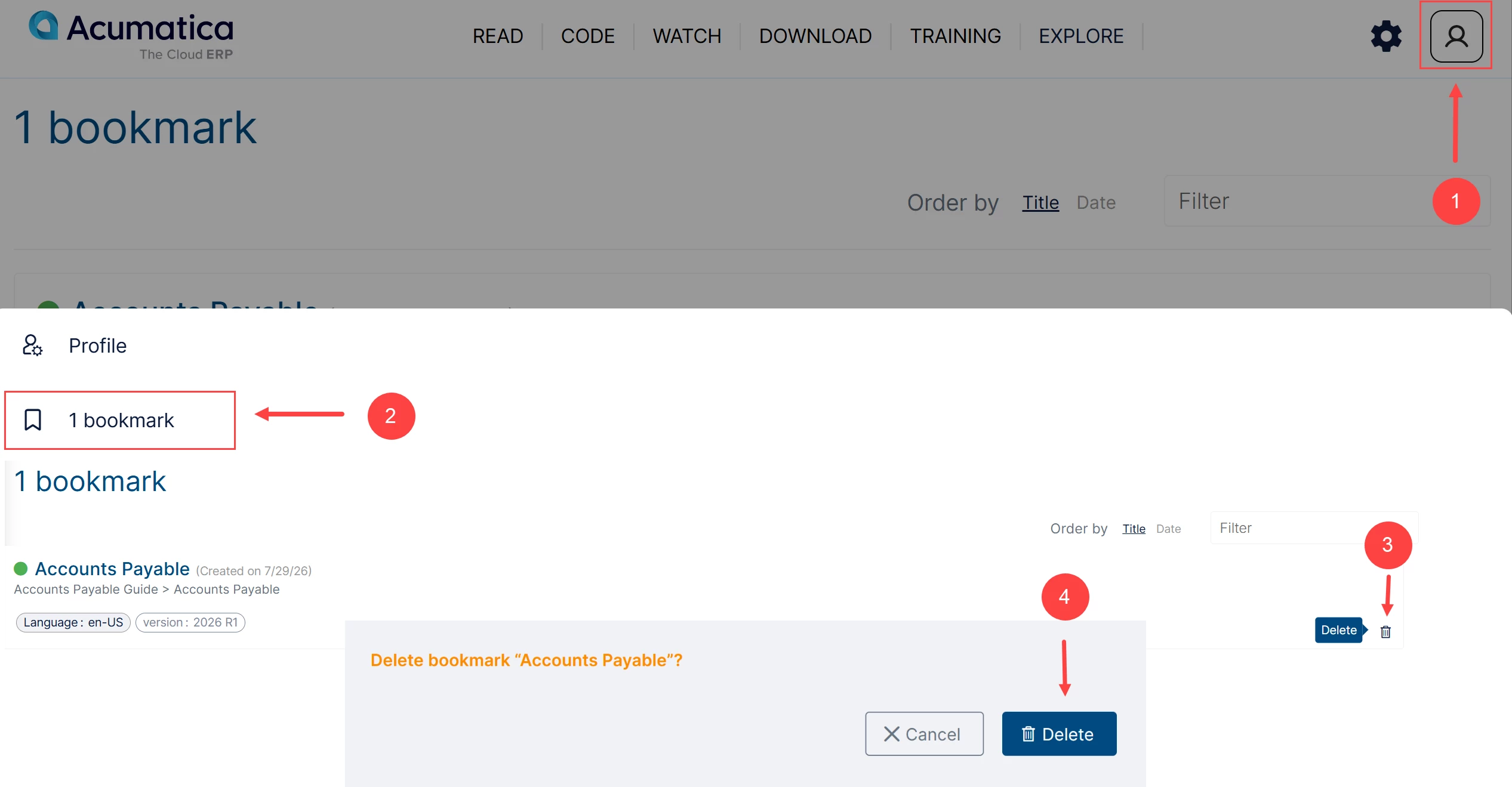Open the CODE menu
The height and width of the screenshot is (787, 1512).
[587, 36]
